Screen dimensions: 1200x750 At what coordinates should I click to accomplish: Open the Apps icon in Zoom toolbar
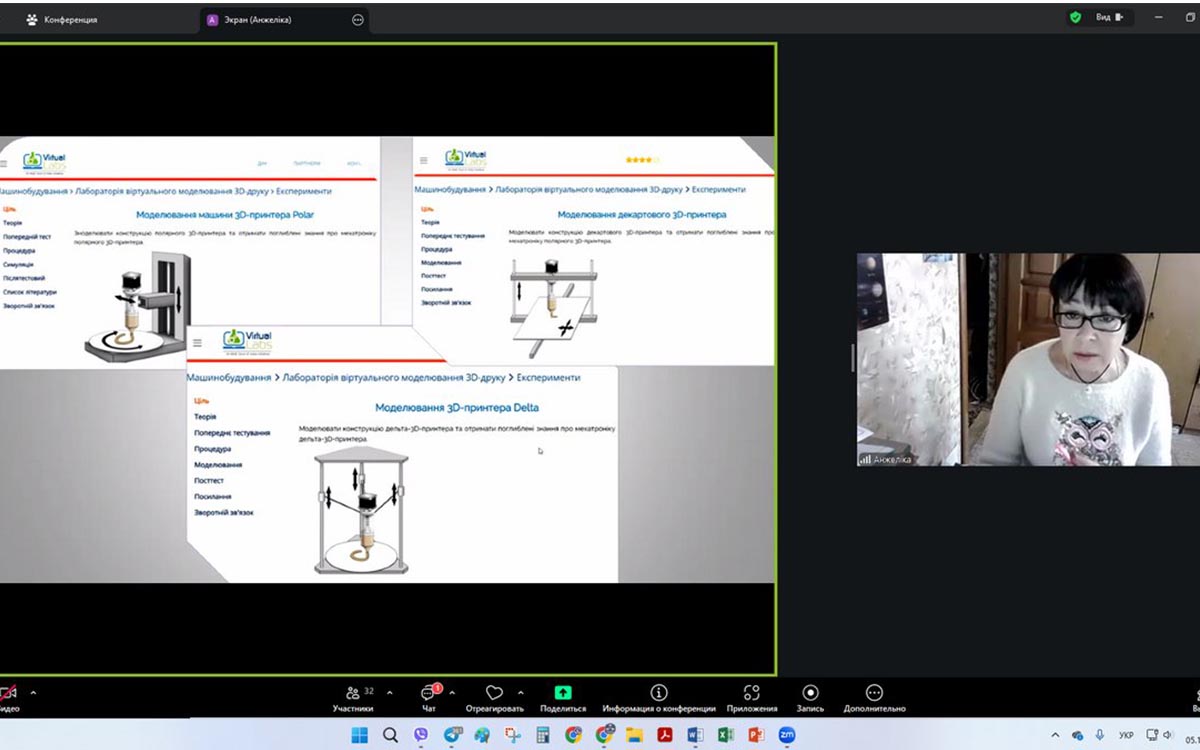(x=752, y=693)
